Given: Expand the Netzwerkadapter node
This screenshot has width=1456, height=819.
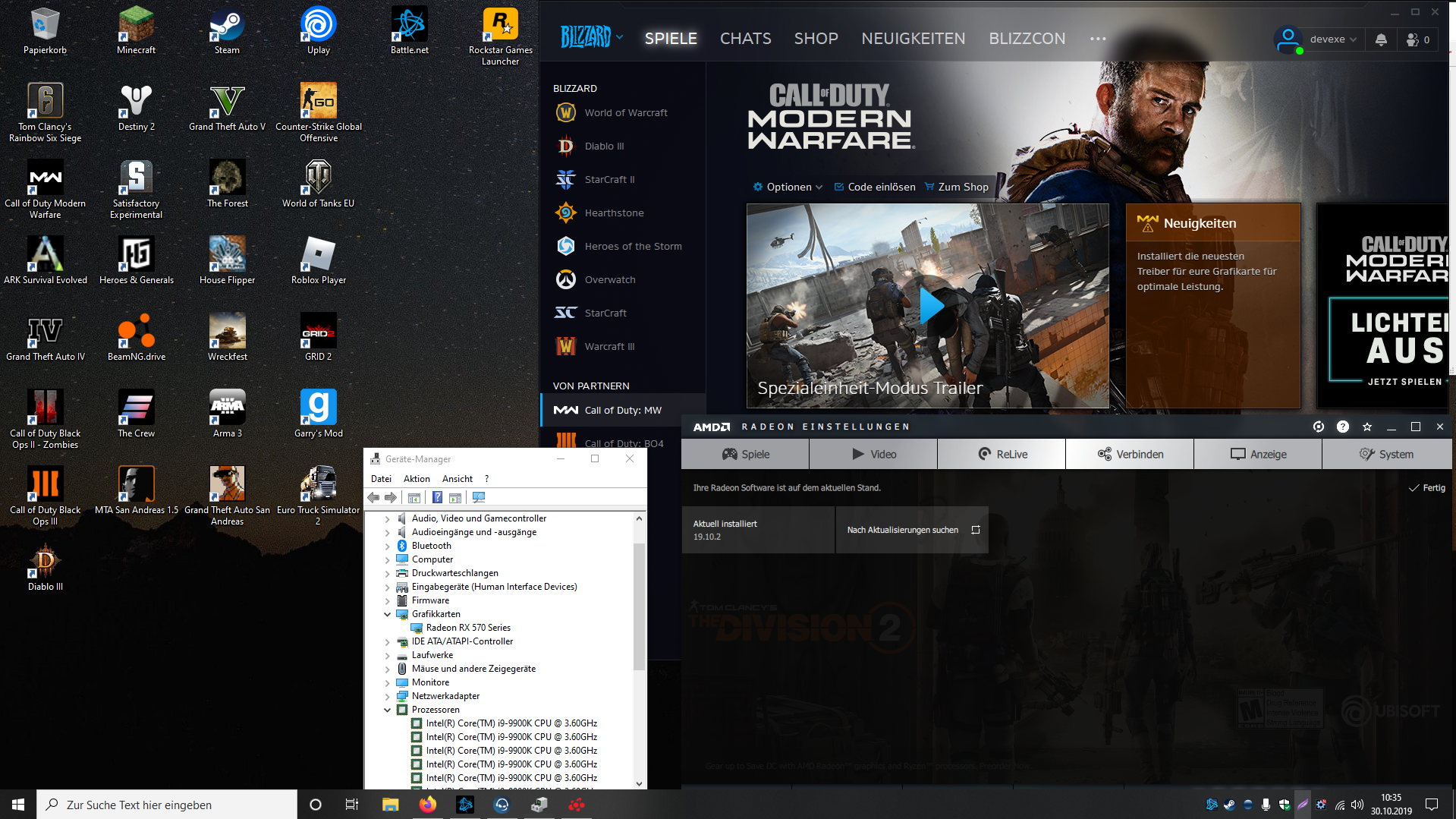Looking at the screenshot, I should pyautogui.click(x=388, y=697).
